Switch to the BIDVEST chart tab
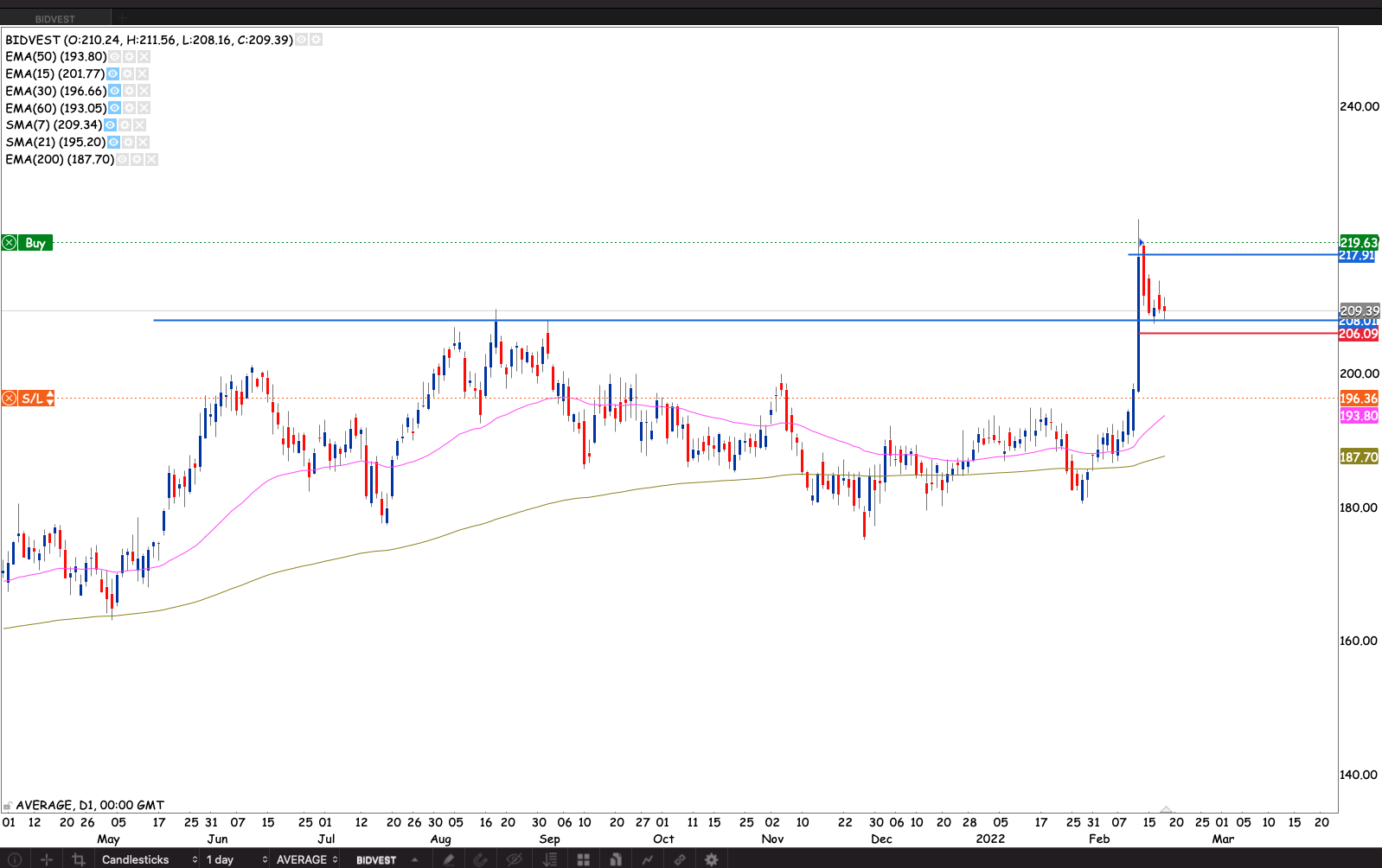Viewport: 1382px width, 868px height. pos(55,18)
